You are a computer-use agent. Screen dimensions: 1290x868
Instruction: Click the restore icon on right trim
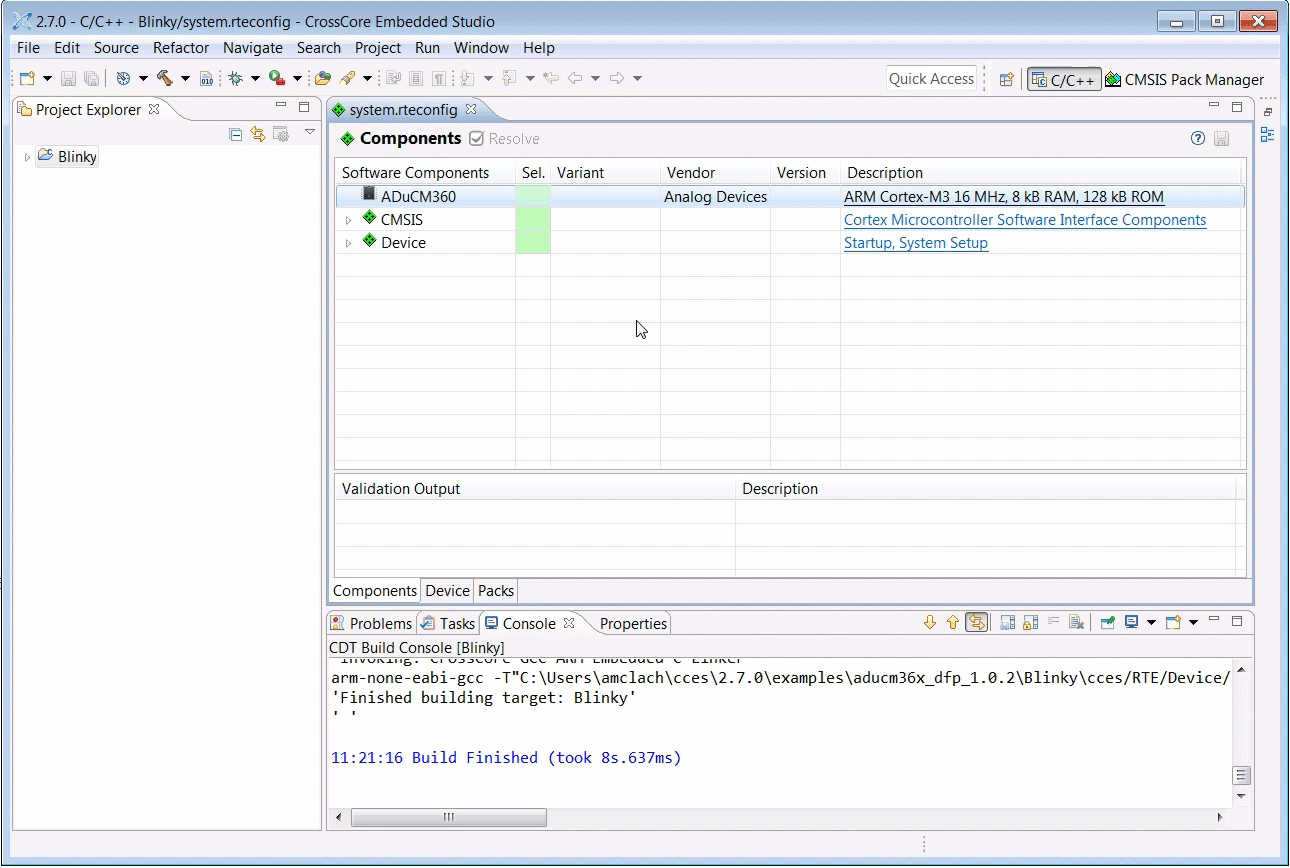[x=1268, y=112]
